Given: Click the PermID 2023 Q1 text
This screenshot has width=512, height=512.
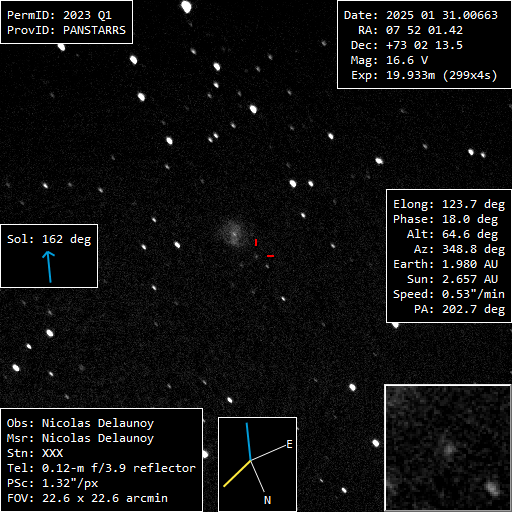Looking at the screenshot, I should pyautogui.click(x=59, y=15).
